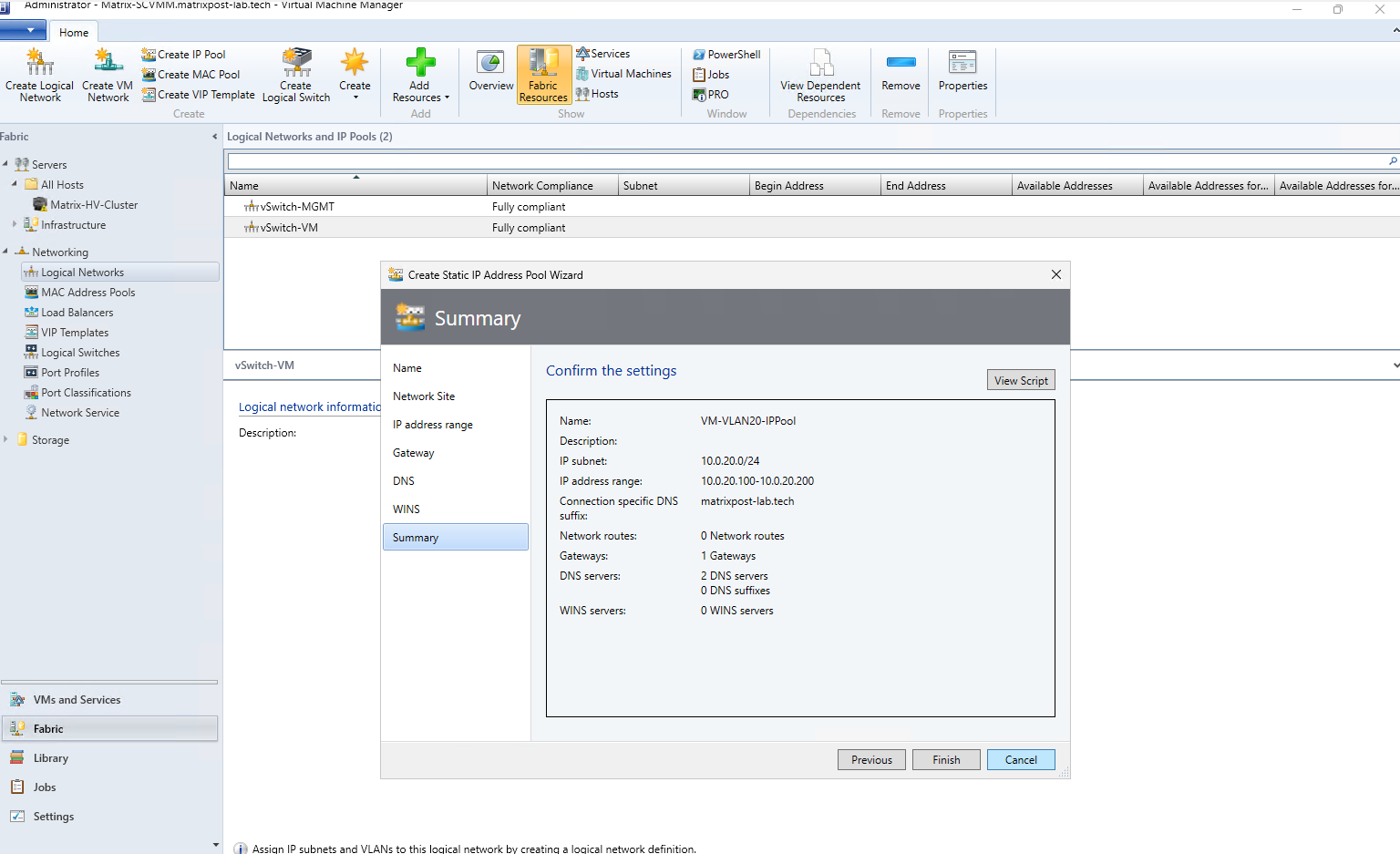Open the blue application menu dropdown
The height and width of the screenshot is (854, 1400).
[x=24, y=30]
